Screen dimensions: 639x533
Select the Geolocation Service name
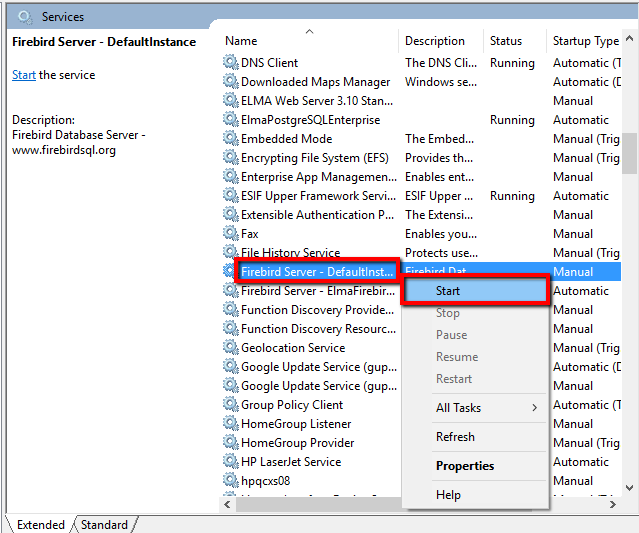(293, 348)
